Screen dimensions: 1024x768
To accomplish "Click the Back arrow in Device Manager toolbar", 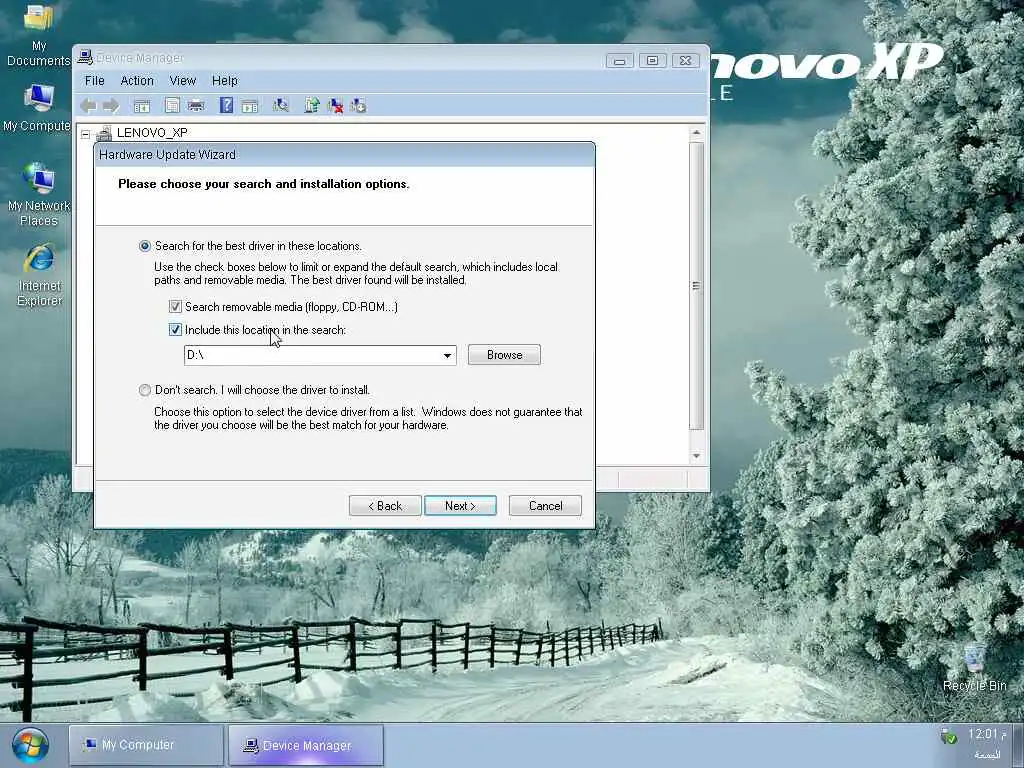I will [88, 106].
